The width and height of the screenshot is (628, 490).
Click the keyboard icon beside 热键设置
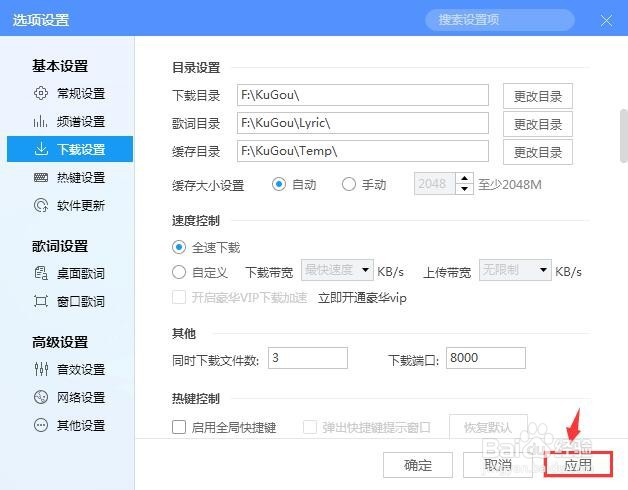[x=40, y=177]
